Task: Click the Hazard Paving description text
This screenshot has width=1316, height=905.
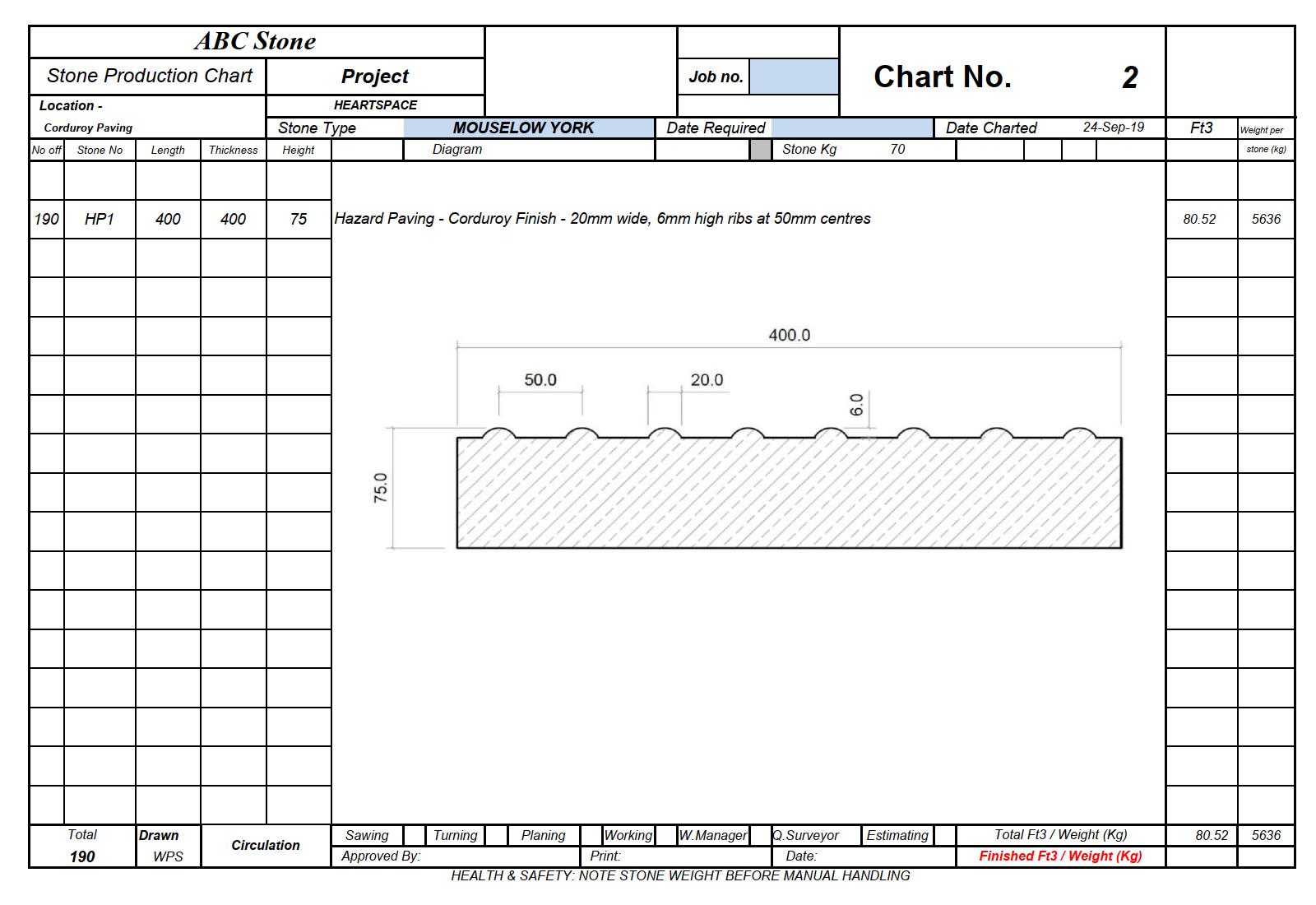Action: [x=602, y=218]
